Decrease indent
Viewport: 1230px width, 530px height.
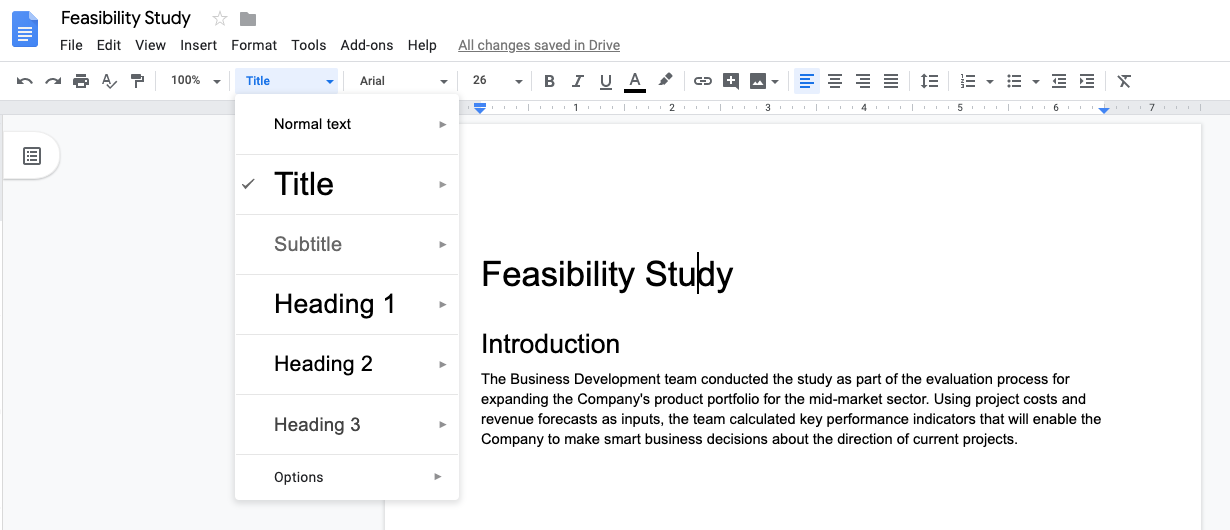point(1059,81)
